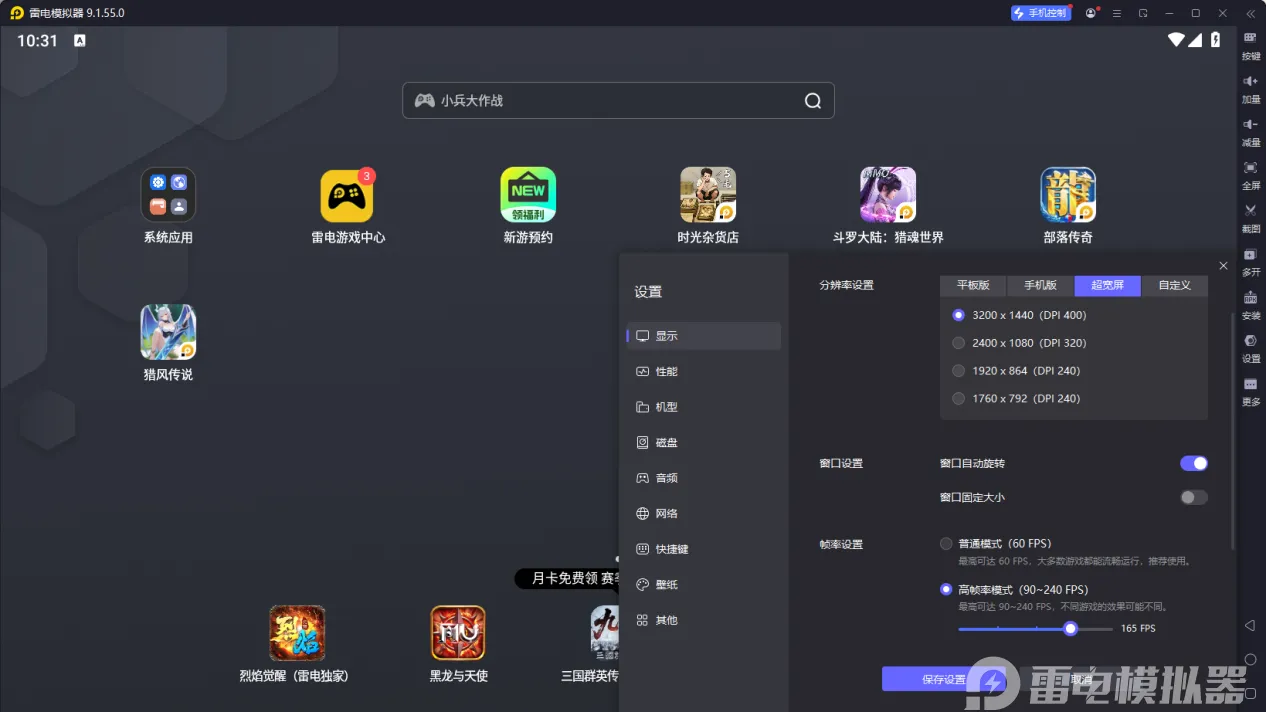Click 保存设置 save settings button
The image size is (1266, 712).
[x=943, y=679]
